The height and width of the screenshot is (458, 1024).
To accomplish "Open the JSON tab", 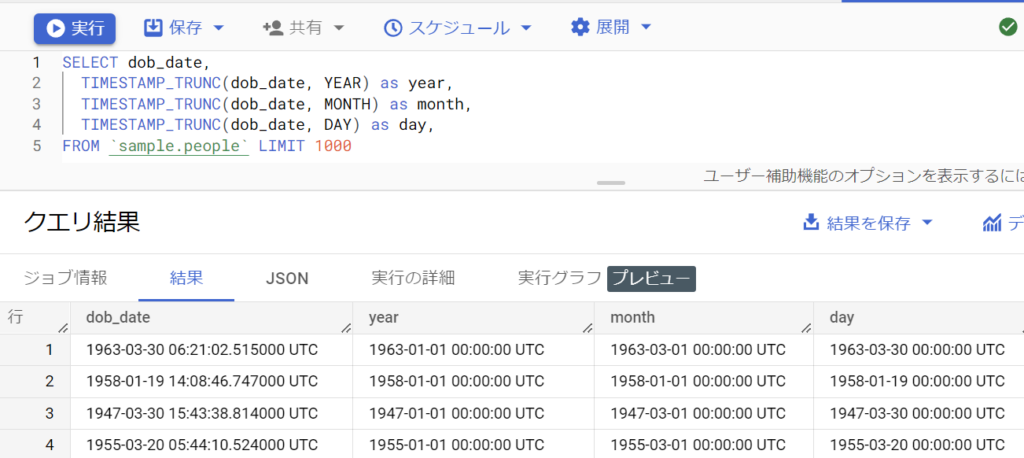I will pos(287,278).
